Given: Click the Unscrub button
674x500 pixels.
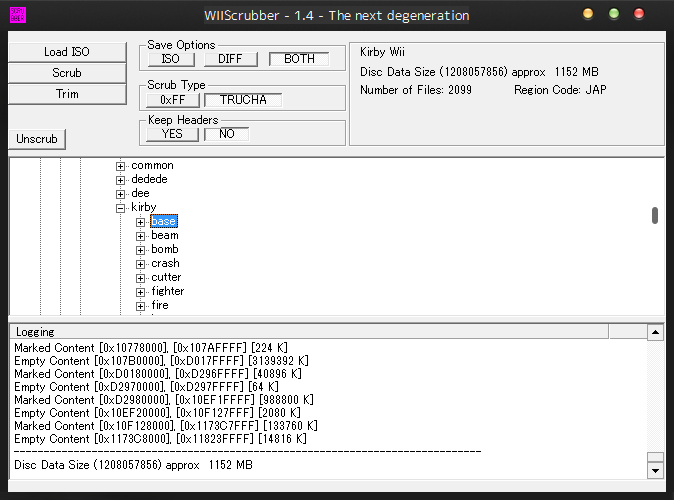Looking at the screenshot, I should click(x=37, y=139).
